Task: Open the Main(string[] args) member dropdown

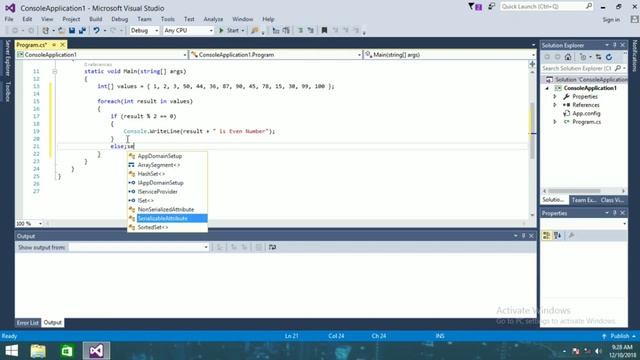Action: (x=449, y=55)
